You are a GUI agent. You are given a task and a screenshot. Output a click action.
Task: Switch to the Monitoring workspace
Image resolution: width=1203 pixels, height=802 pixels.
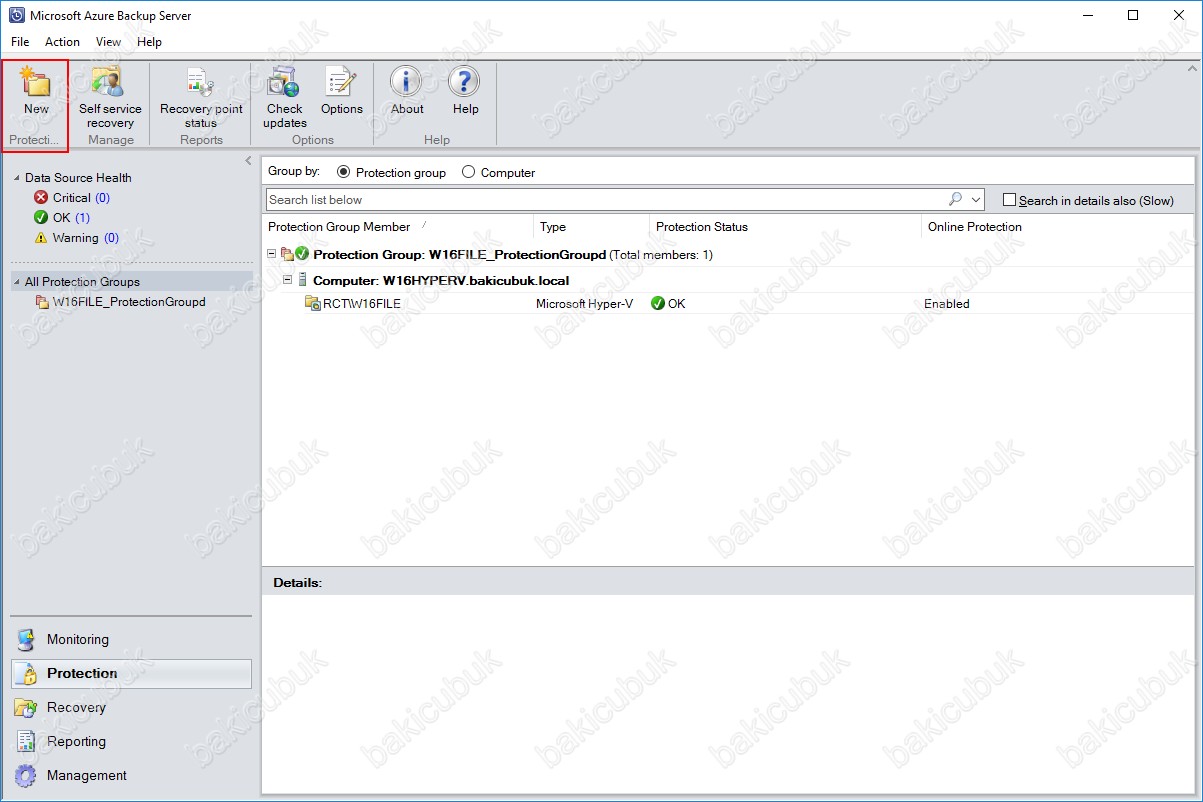131,639
